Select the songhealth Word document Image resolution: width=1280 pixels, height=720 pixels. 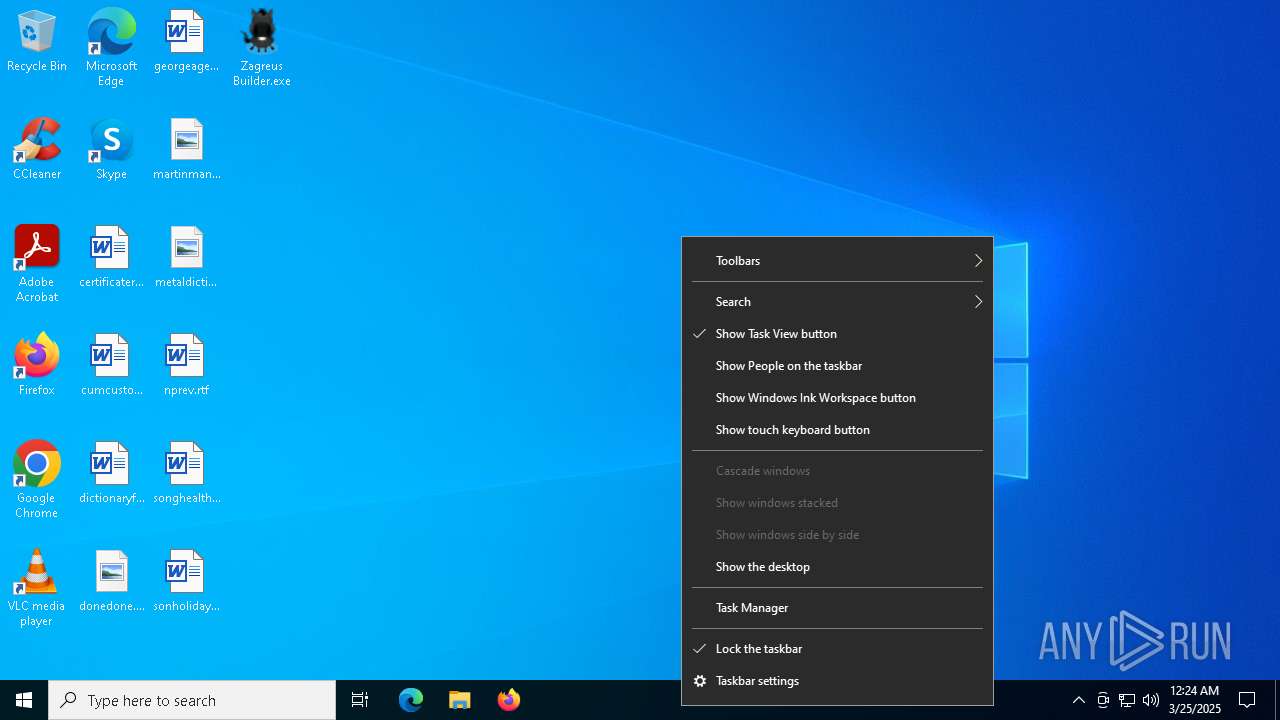tap(186, 474)
